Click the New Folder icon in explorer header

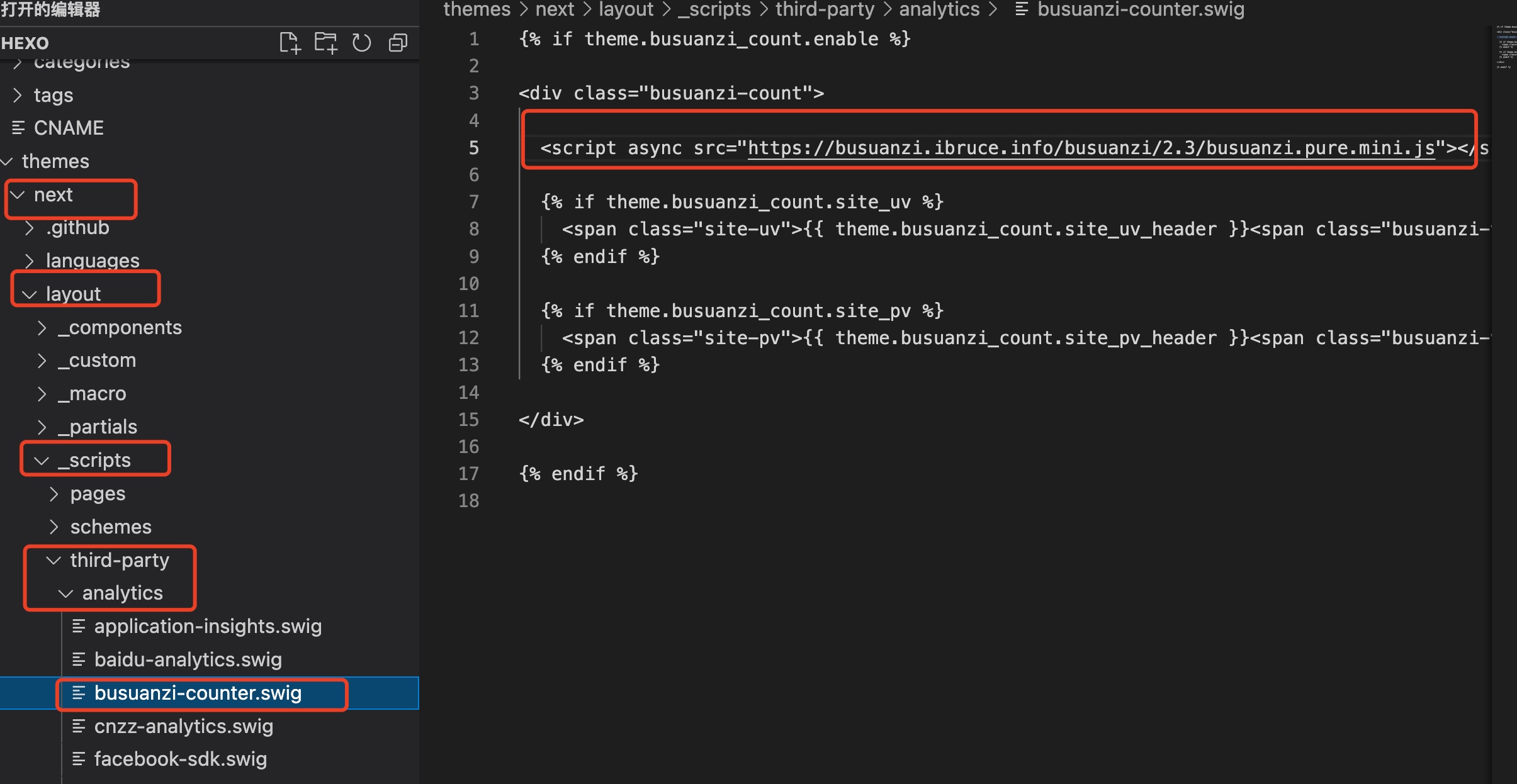click(325, 43)
